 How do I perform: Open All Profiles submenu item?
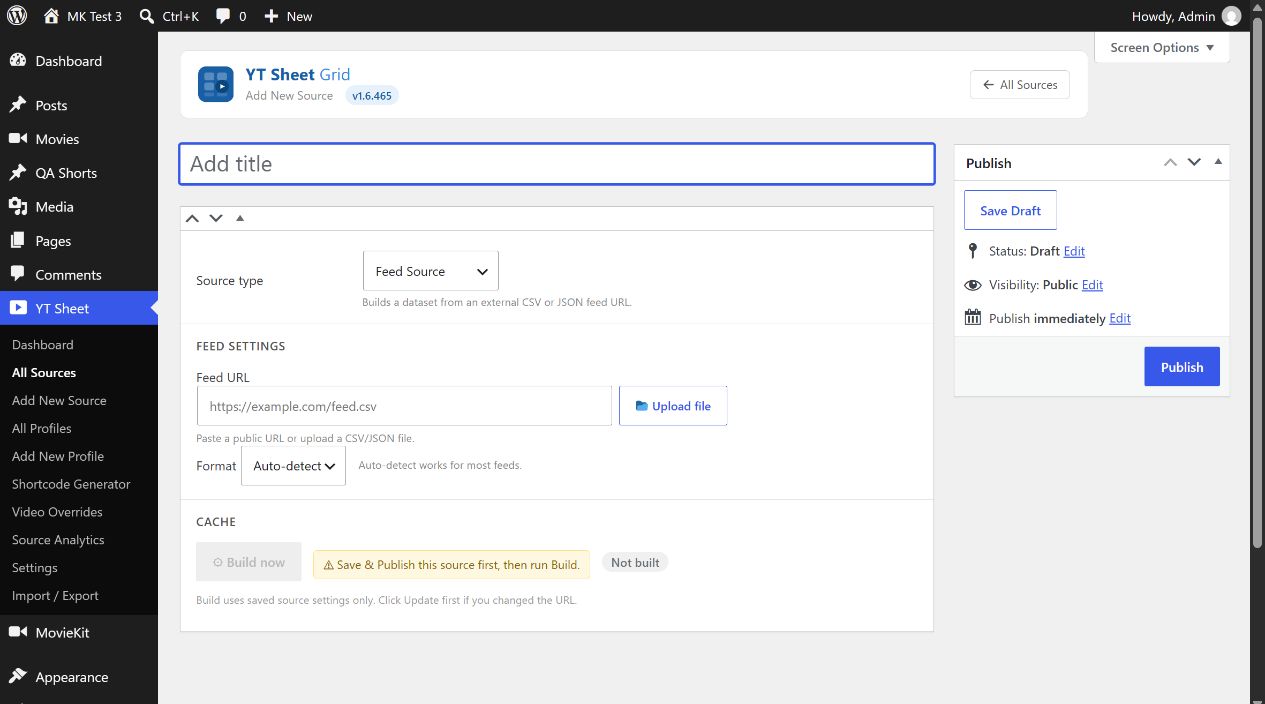click(42, 428)
